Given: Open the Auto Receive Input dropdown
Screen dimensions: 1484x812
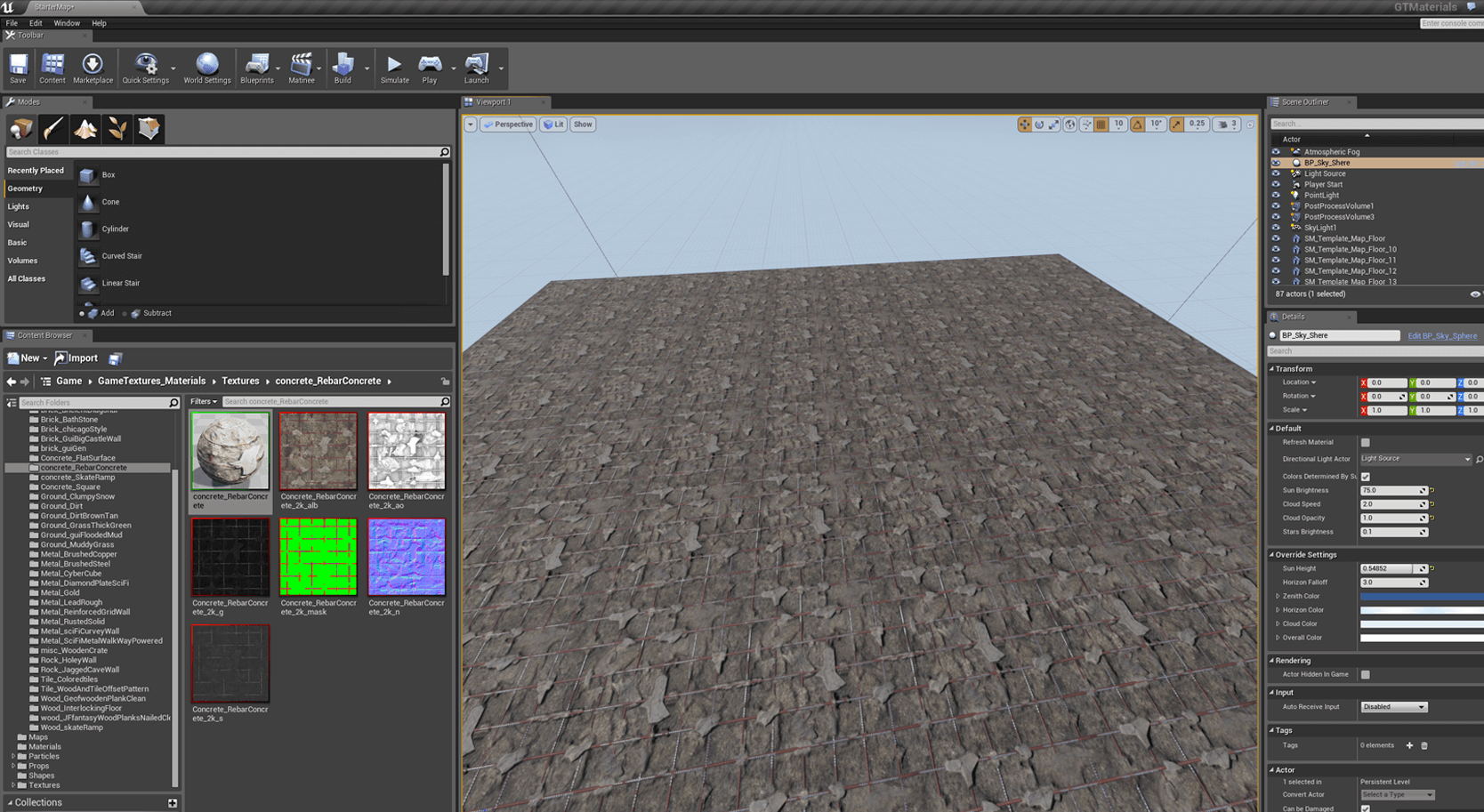Looking at the screenshot, I should 1393,707.
